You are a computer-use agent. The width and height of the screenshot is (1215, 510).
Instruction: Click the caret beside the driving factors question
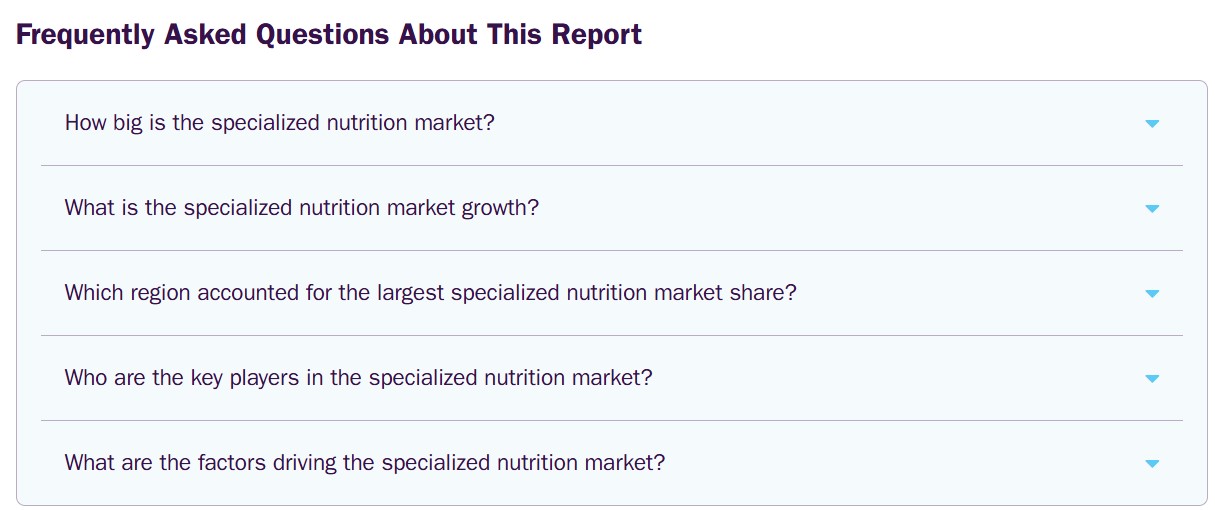(x=1152, y=464)
